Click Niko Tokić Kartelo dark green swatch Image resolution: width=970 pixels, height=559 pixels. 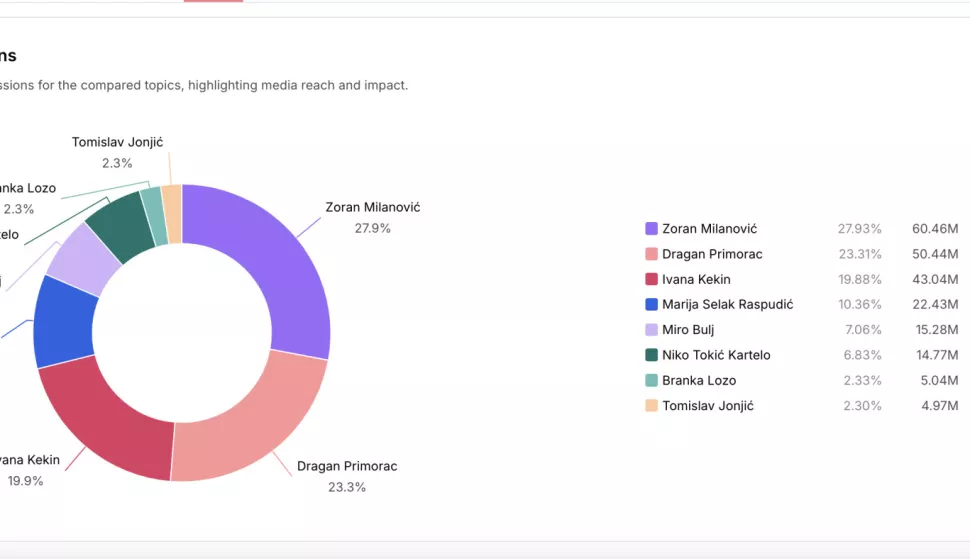coord(652,355)
